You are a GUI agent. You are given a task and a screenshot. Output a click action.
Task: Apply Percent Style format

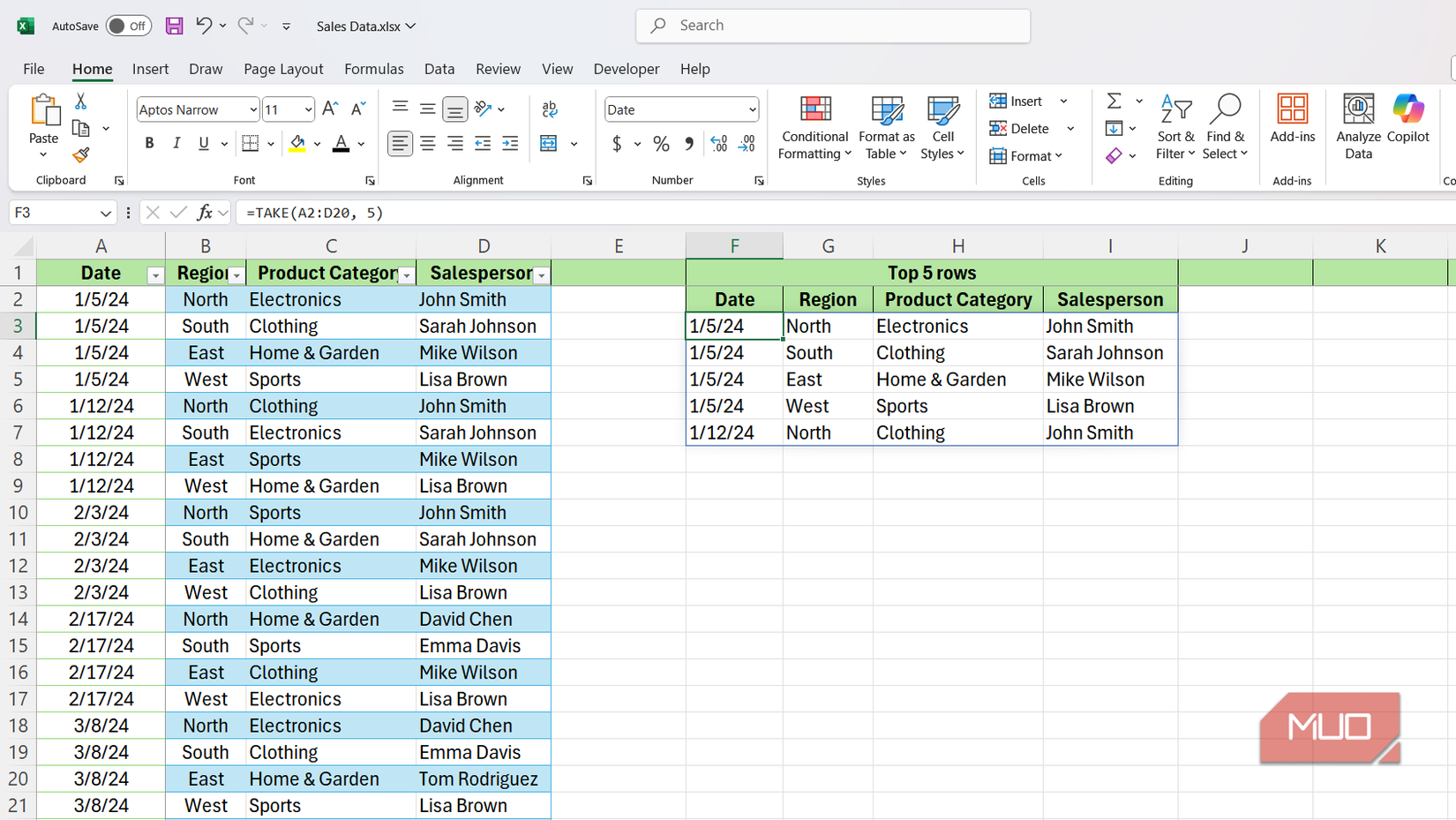661,143
